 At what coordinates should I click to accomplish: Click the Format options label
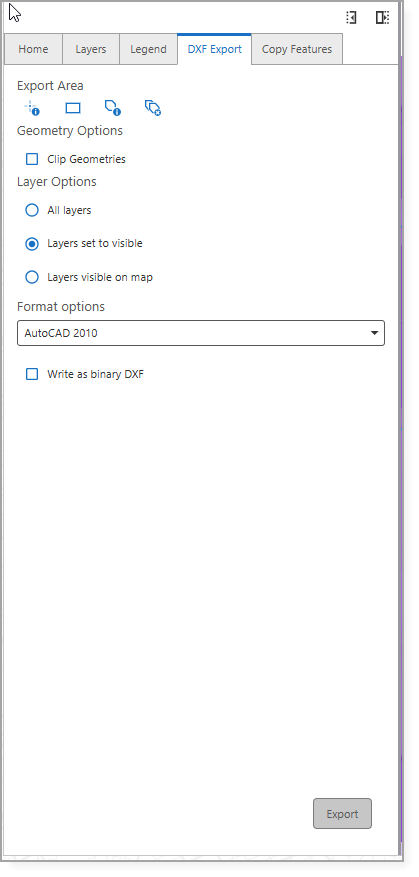coord(60,307)
